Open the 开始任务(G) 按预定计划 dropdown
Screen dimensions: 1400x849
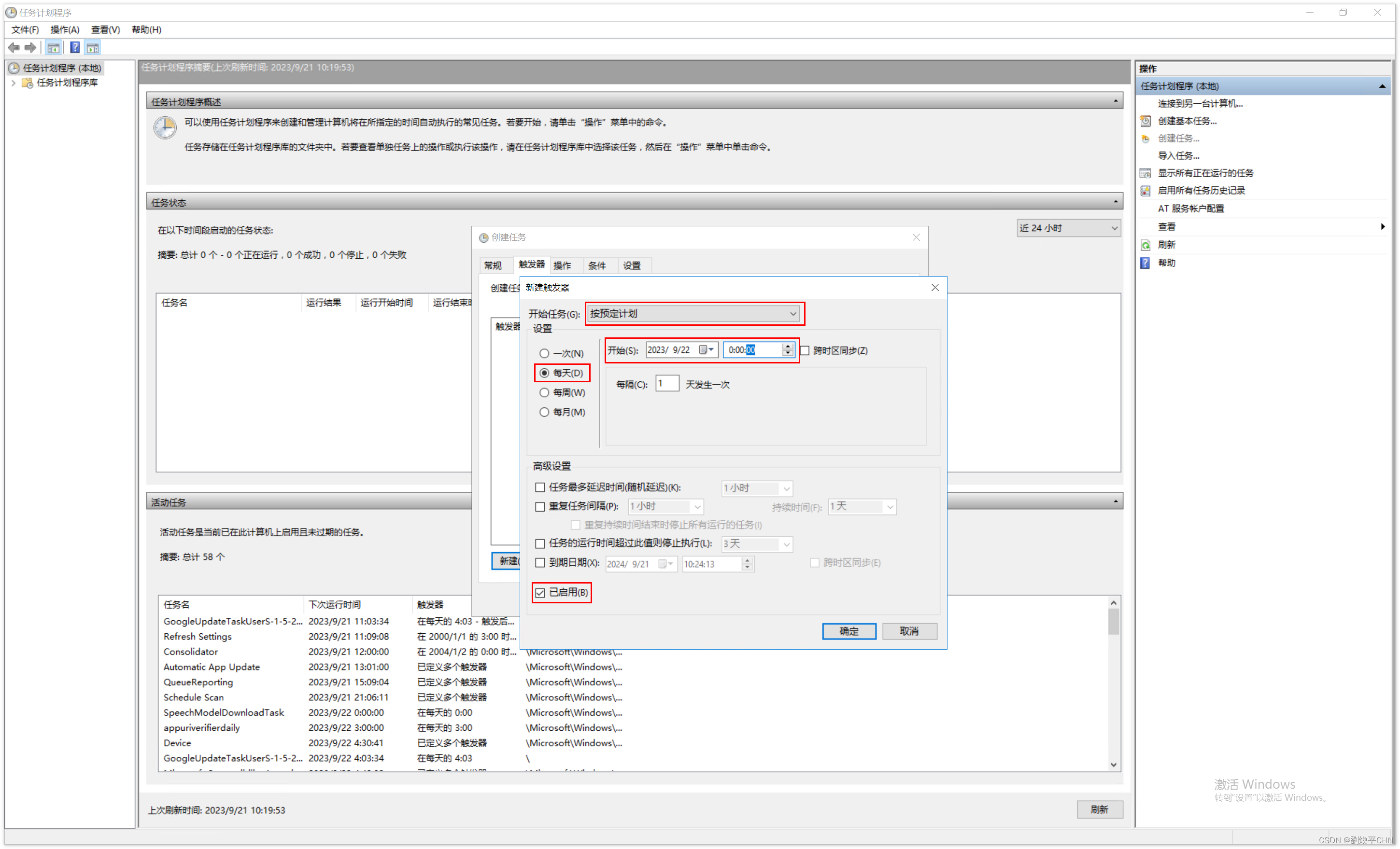click(x=694, y=313)
